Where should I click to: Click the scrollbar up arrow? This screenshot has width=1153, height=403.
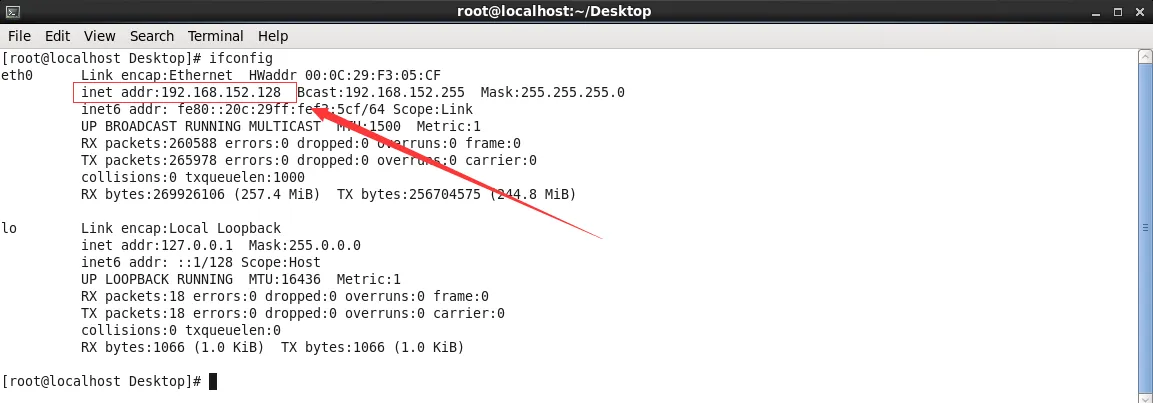pos(1144,57)
